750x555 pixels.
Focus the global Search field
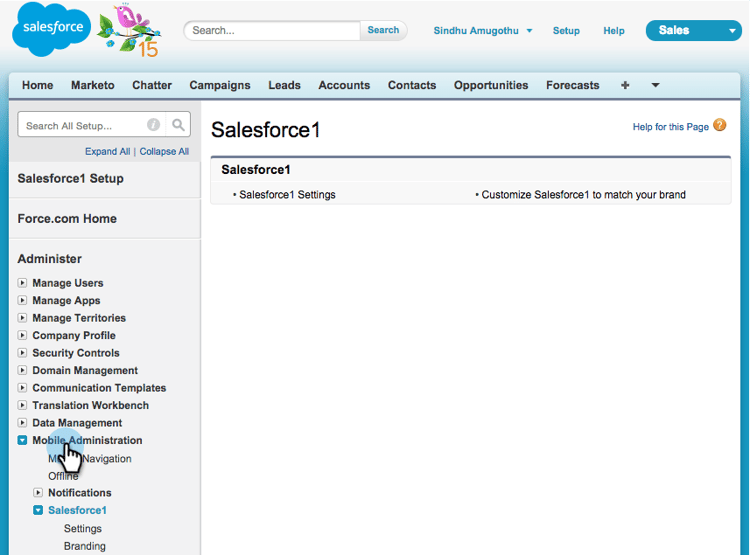tap(273, 31)
